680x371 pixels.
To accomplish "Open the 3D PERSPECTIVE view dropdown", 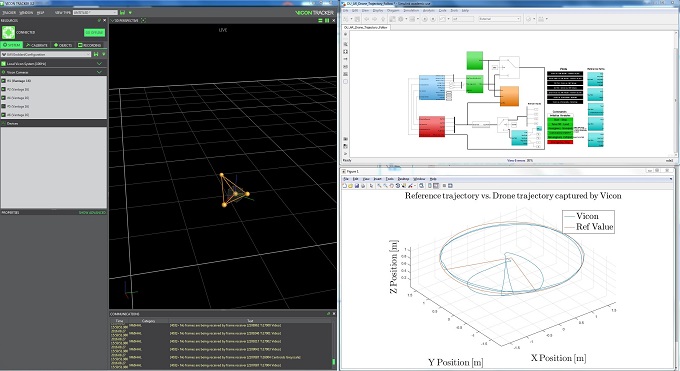I will tap(125, 20).
